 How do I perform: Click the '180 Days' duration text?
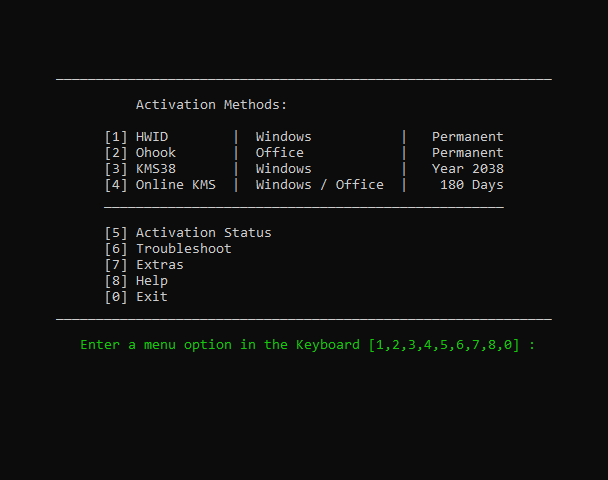point(471,185)
